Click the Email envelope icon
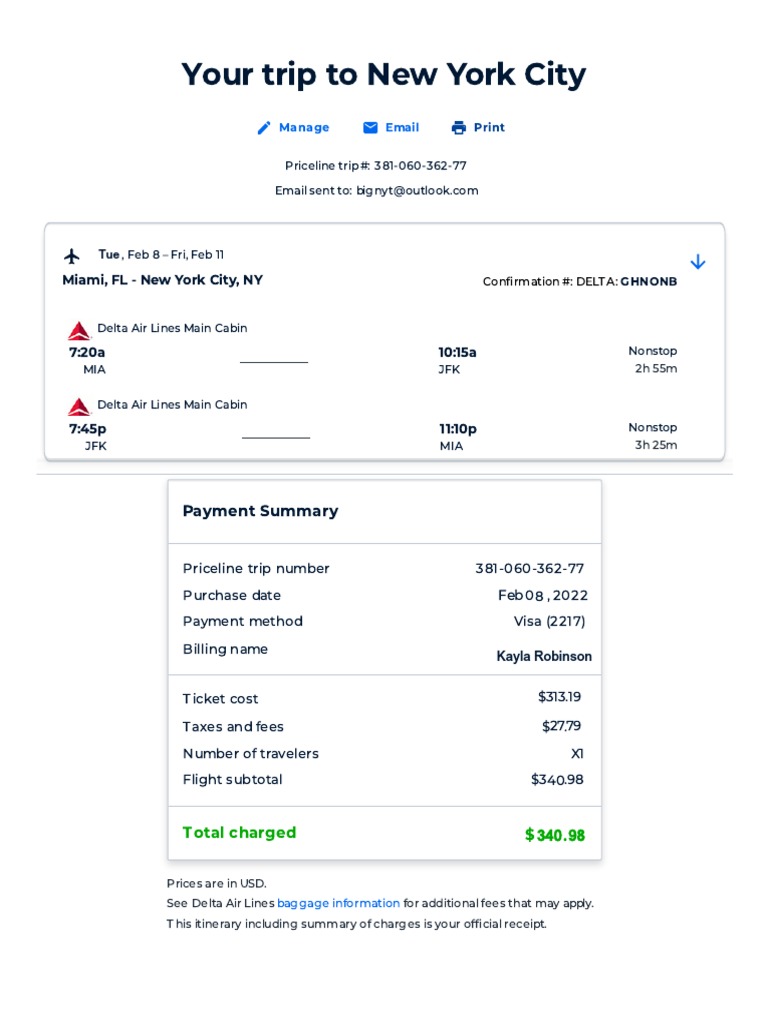Image resolution: width=768 pixels, height=1024 pixels. [370, 128]
